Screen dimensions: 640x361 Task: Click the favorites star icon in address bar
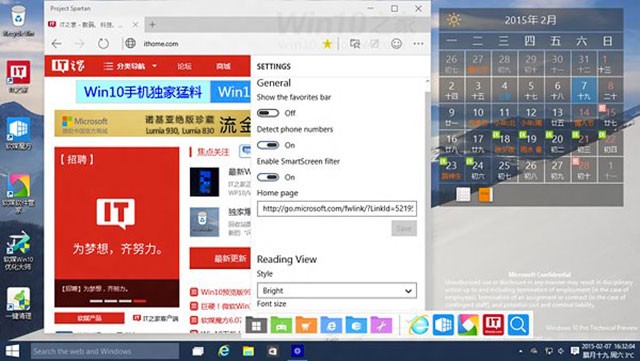tap(327, 44)
